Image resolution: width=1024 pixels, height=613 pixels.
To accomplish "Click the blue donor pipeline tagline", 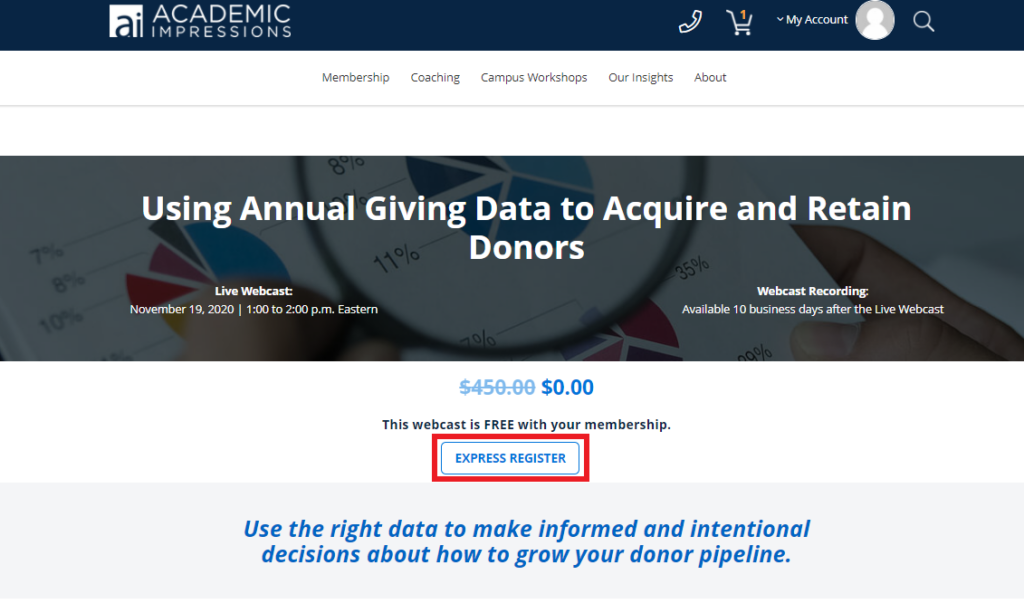I will click(526, 541).
